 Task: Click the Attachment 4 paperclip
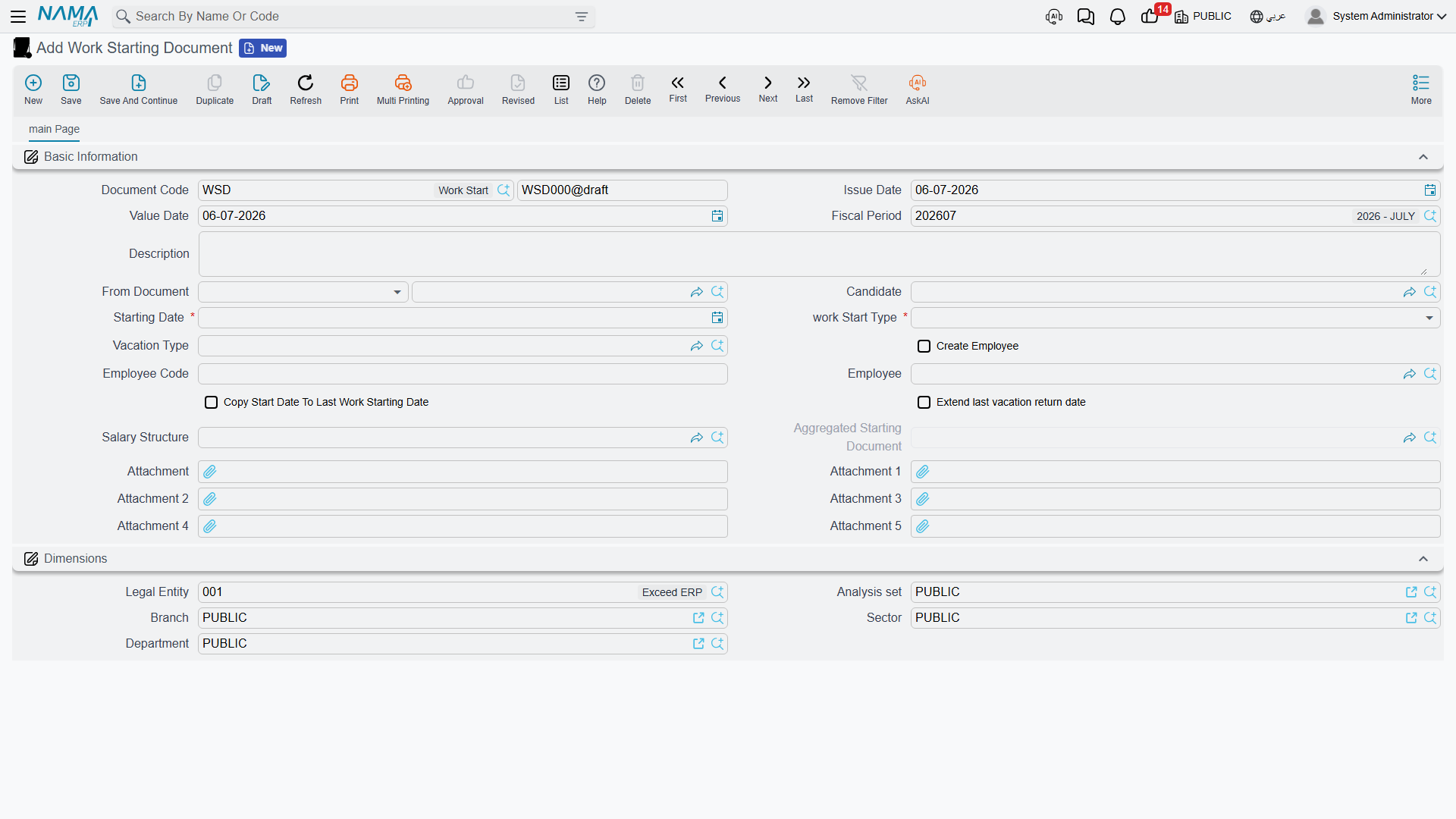coord(210,526)
